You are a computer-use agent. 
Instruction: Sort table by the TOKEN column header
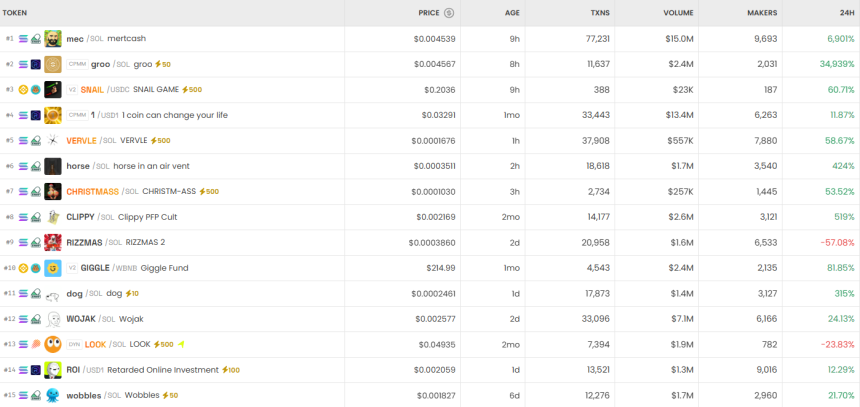click(15, 13)
